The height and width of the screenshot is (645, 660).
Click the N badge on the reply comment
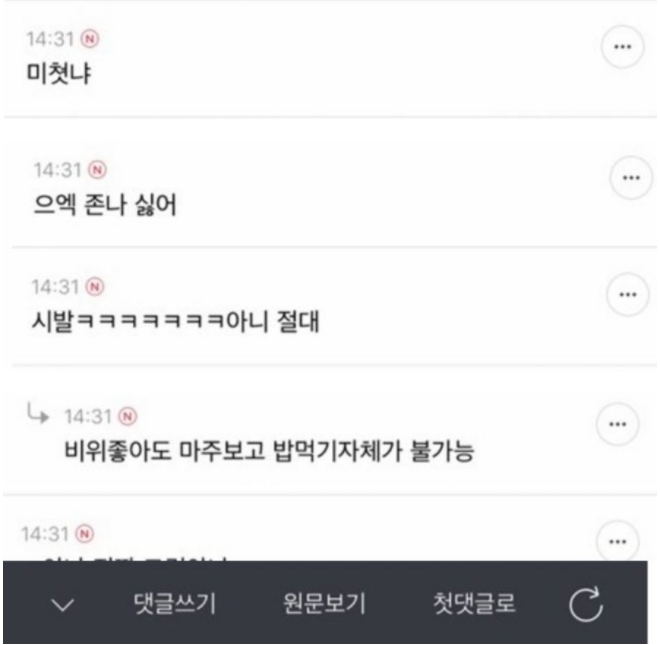click(128, 416)
